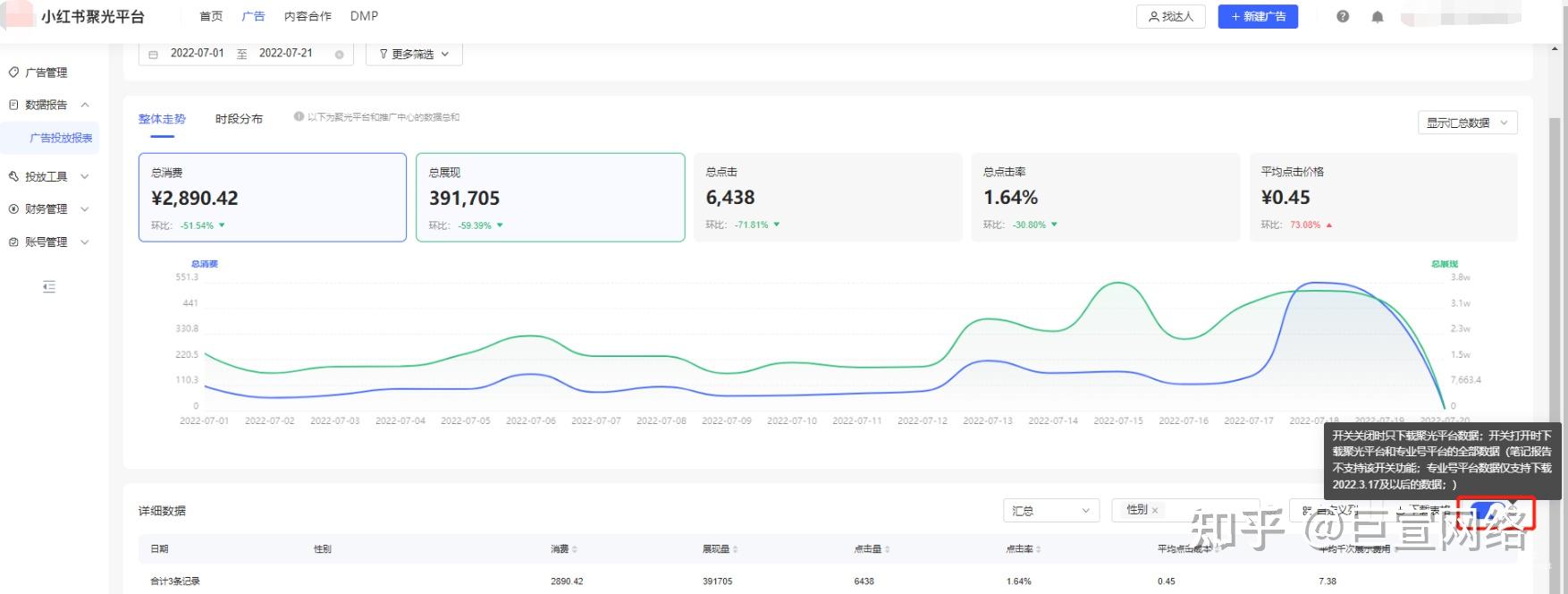Image resolution: width=1568 pixels, height=594 pixels.
Task: Clear the date range with the circle icon
Action: click(x=340, y=55)
